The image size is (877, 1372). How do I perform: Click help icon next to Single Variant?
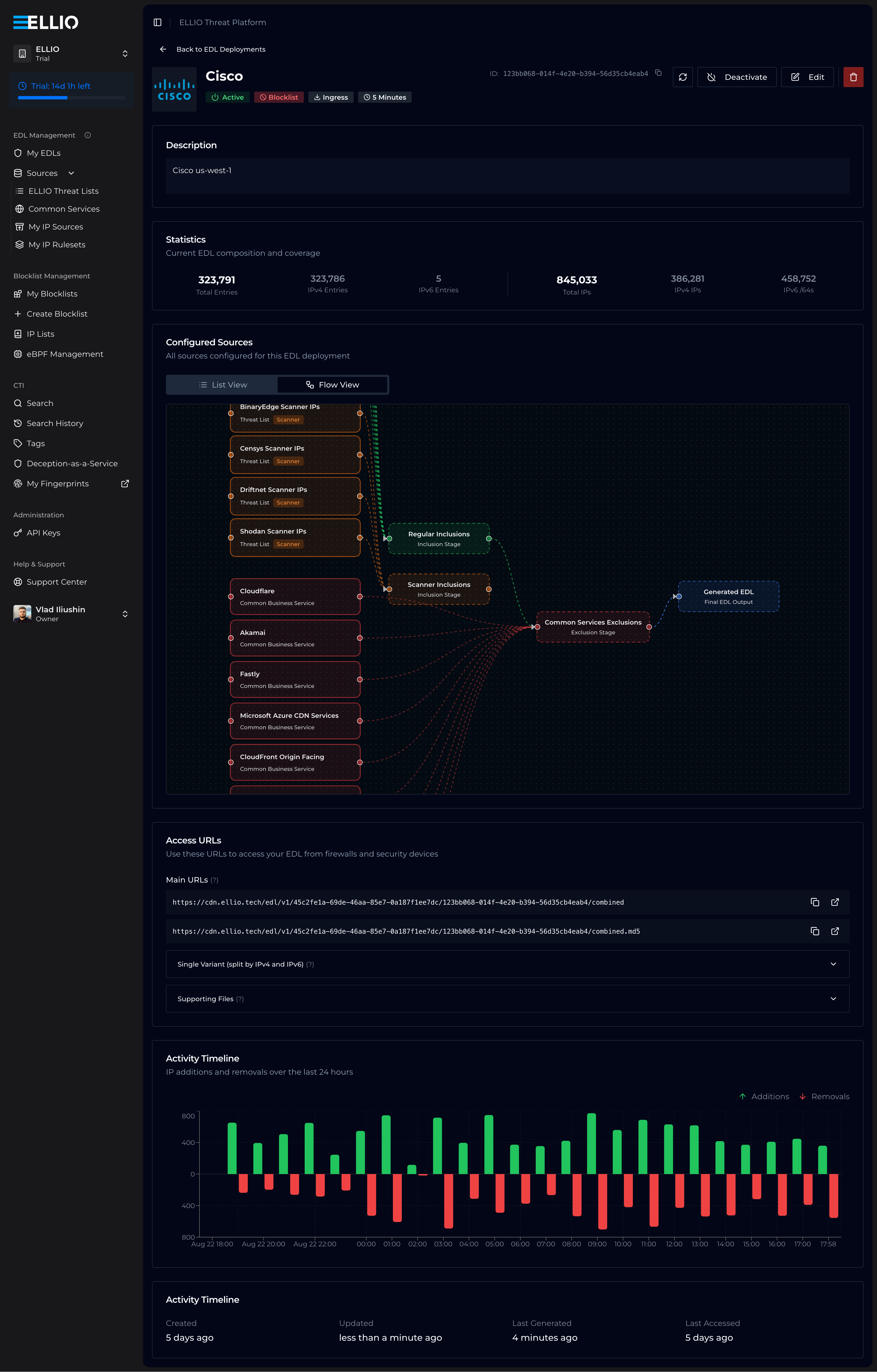310,964
